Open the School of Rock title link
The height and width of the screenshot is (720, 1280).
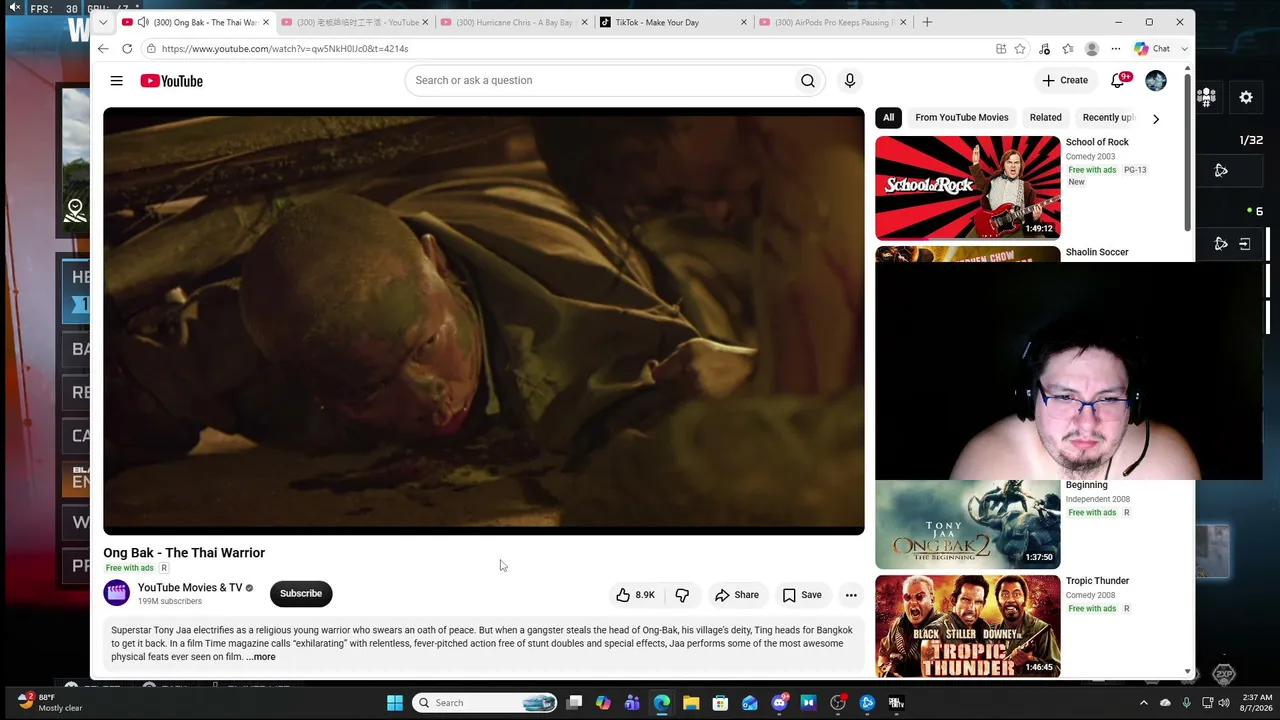[1097, 143]
